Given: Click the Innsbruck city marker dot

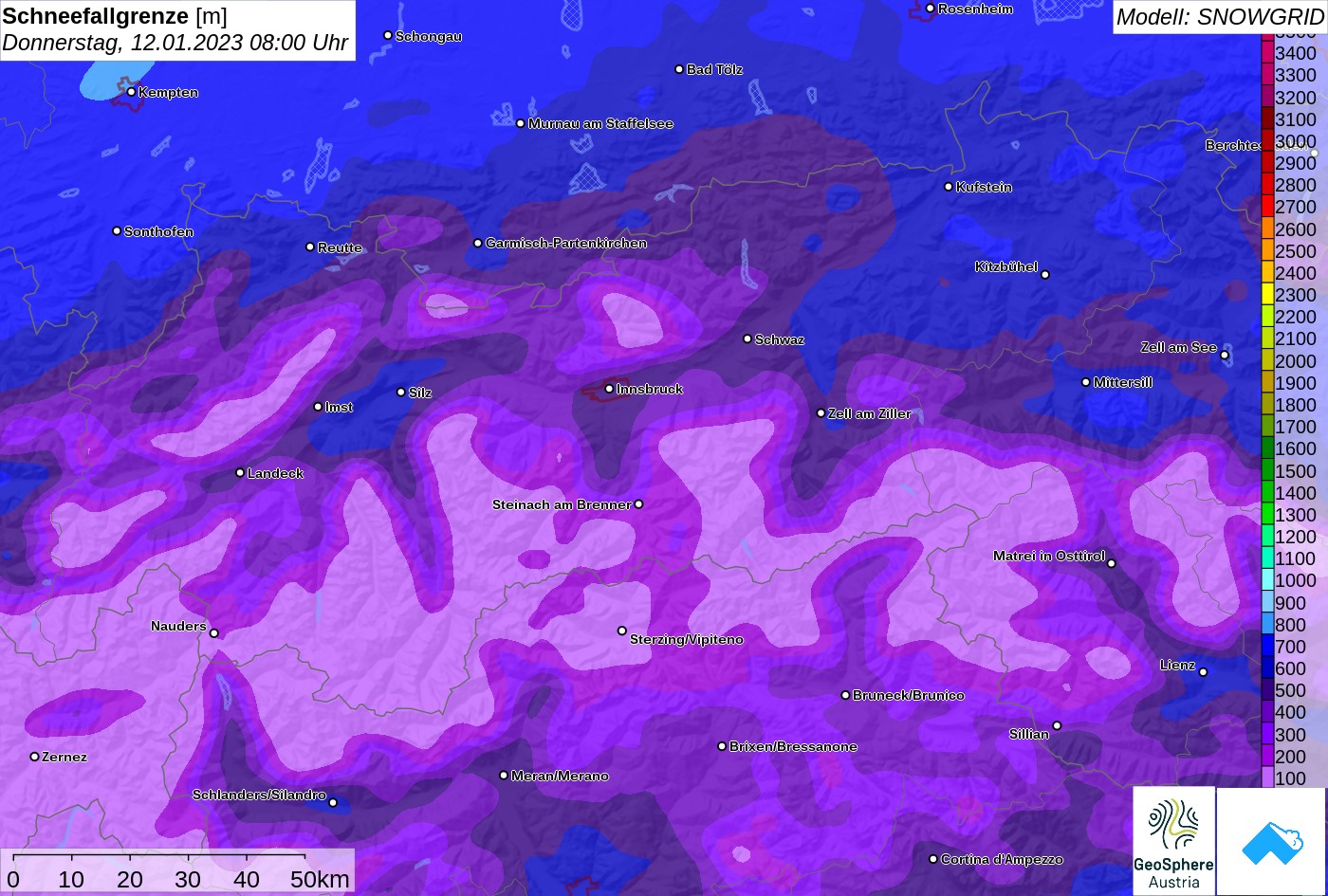Looking at the screenshot, I should (610, 389).
